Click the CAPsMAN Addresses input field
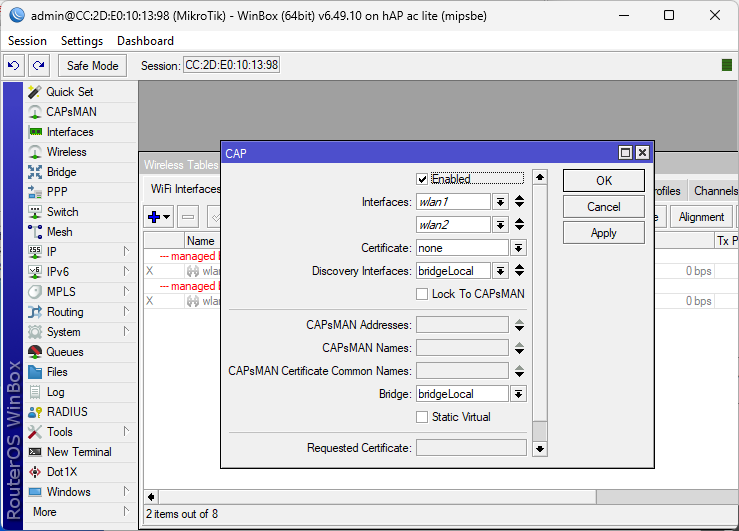The height and width of the screenshot is (531, 739). 462,325
